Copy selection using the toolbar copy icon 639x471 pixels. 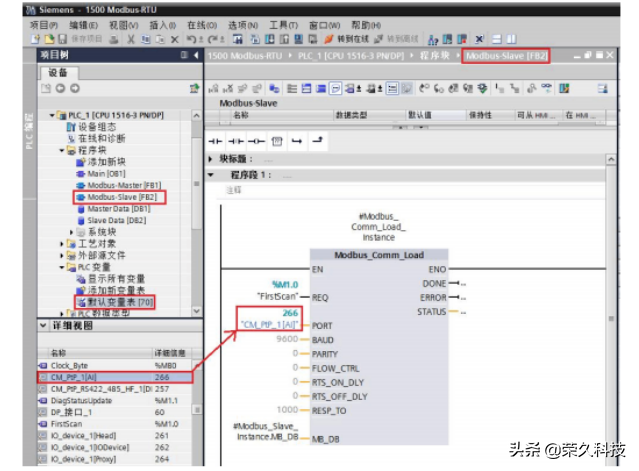pos(145,40)
